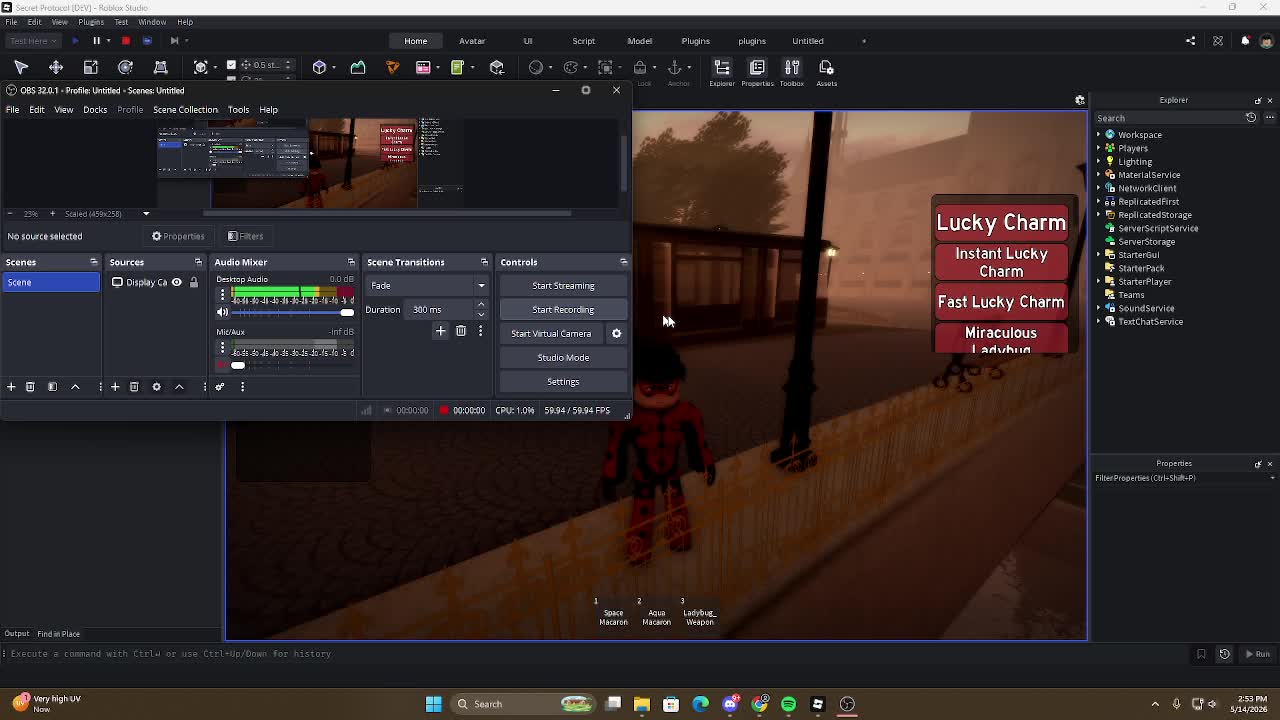Image resolution: width=1280 pixels, height=720 pixels.
Task: Click Start Streaming in OBS Controls
Action: click(x=563, y=286)
